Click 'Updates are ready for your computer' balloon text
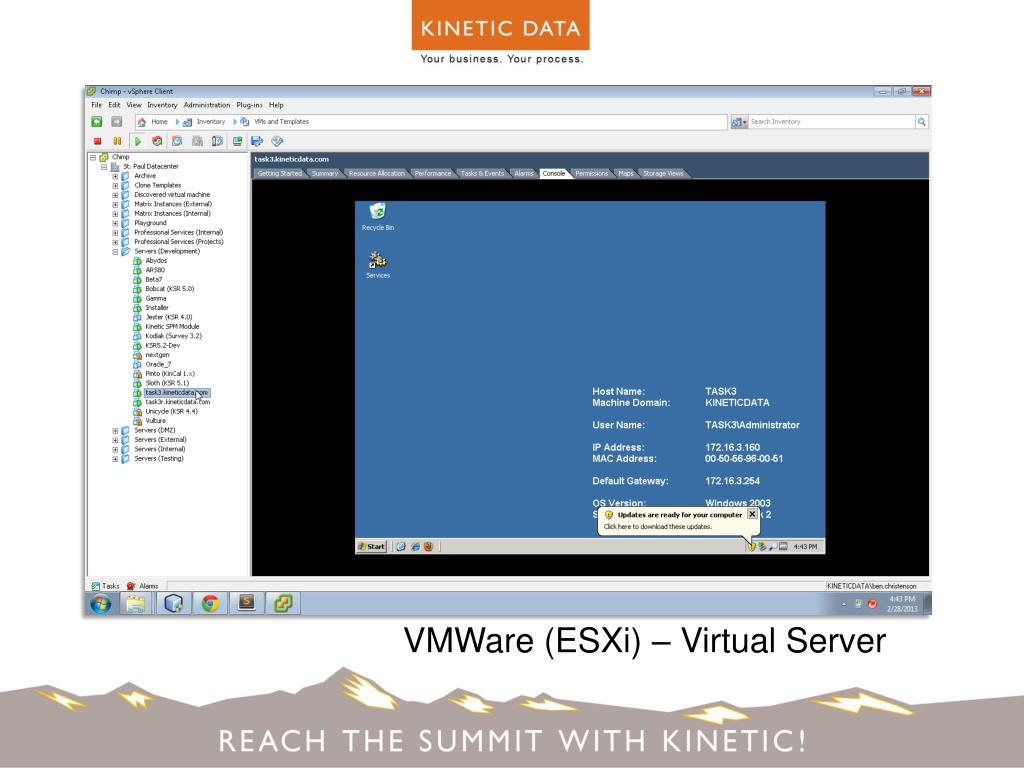 point(680,515)
